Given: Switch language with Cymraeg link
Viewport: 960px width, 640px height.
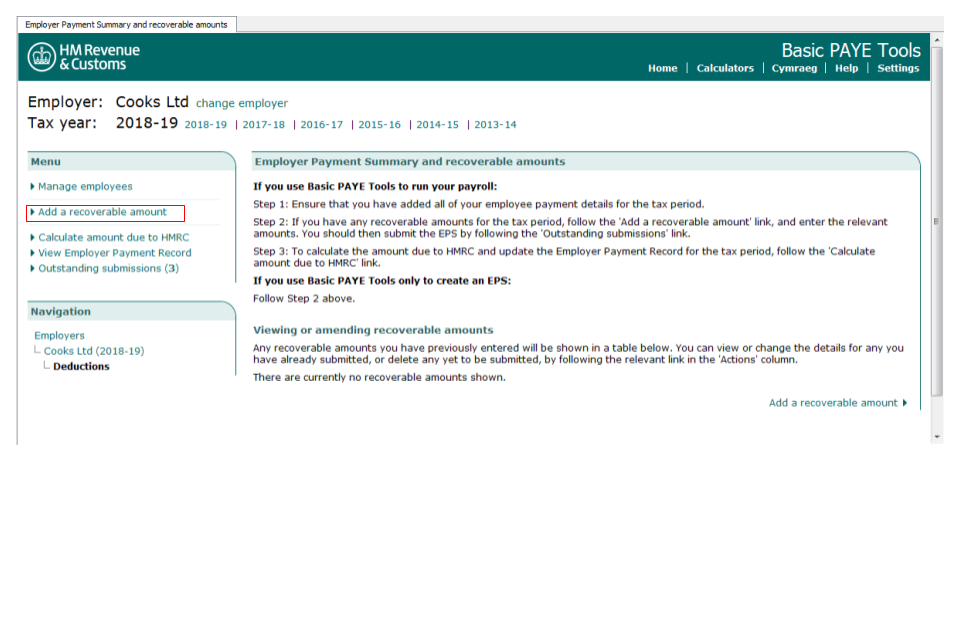Looking at the screenshot, I should point(794,68).
